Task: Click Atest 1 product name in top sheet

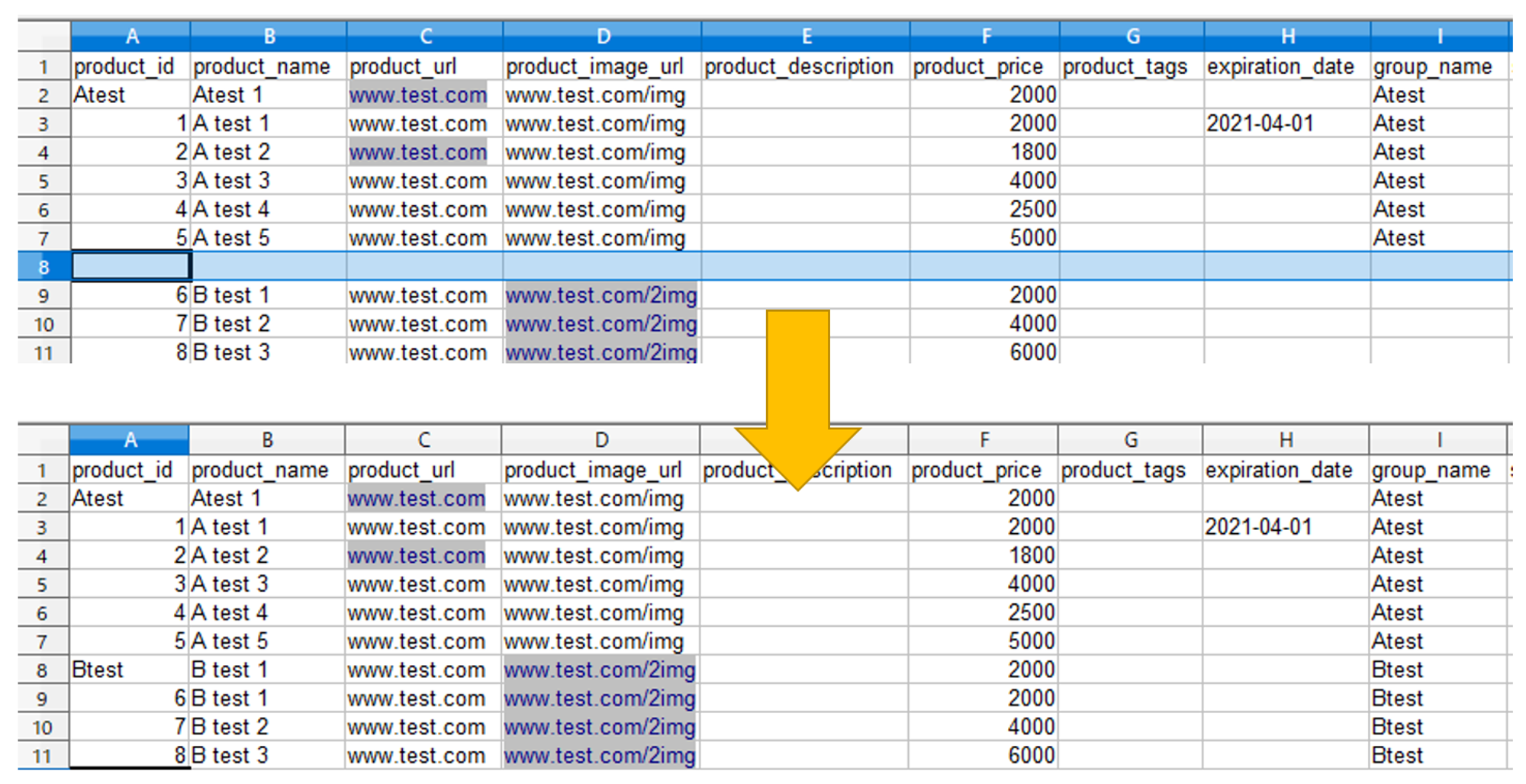Action: tap(227, 95)
